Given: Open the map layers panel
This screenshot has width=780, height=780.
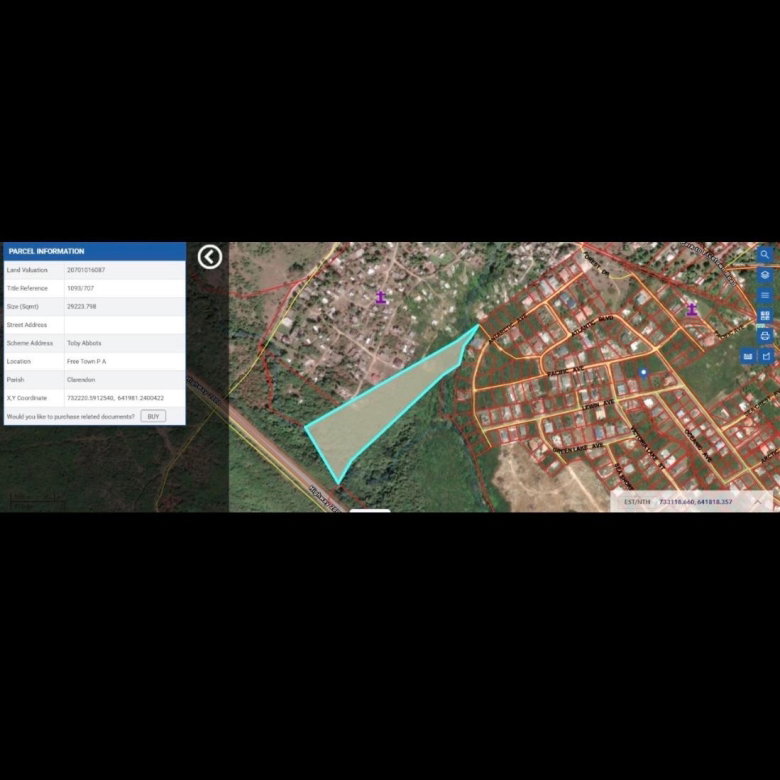Looking at the screenshot, I should [x=765, y=275].
